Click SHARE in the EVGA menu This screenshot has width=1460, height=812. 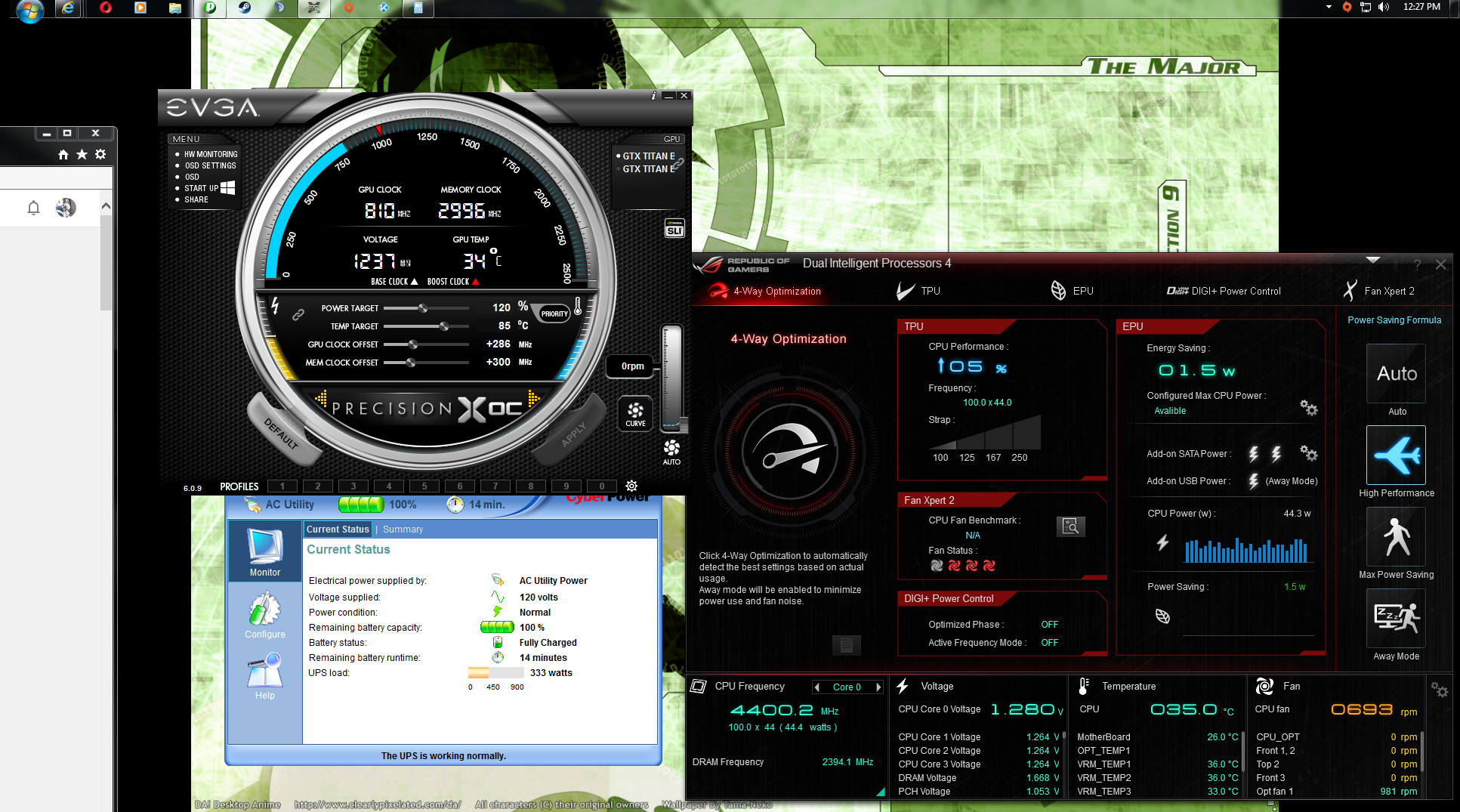(196, 199)
